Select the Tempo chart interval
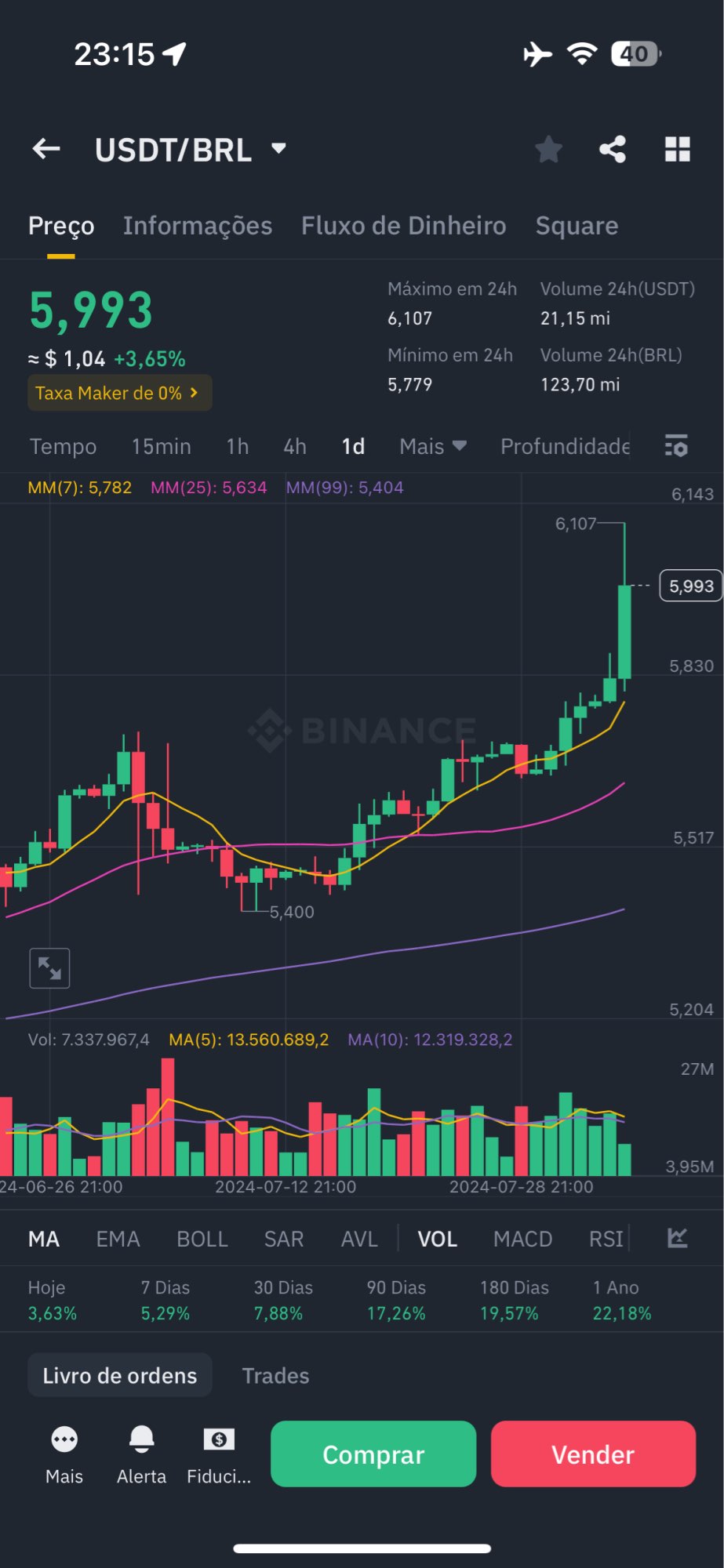 (64, 447)
